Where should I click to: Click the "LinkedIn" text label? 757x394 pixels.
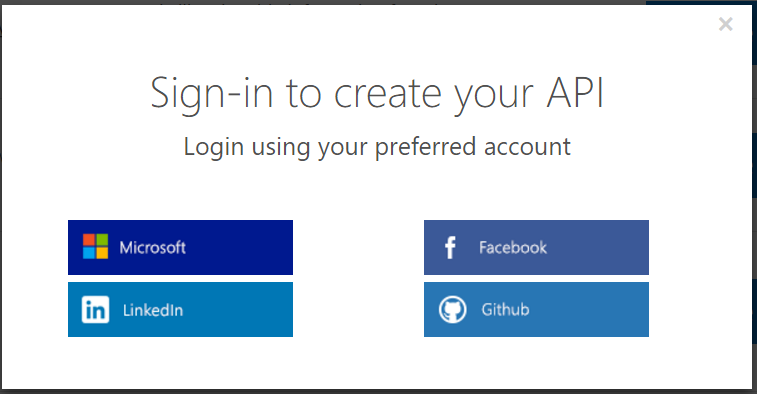pos(153,310)
